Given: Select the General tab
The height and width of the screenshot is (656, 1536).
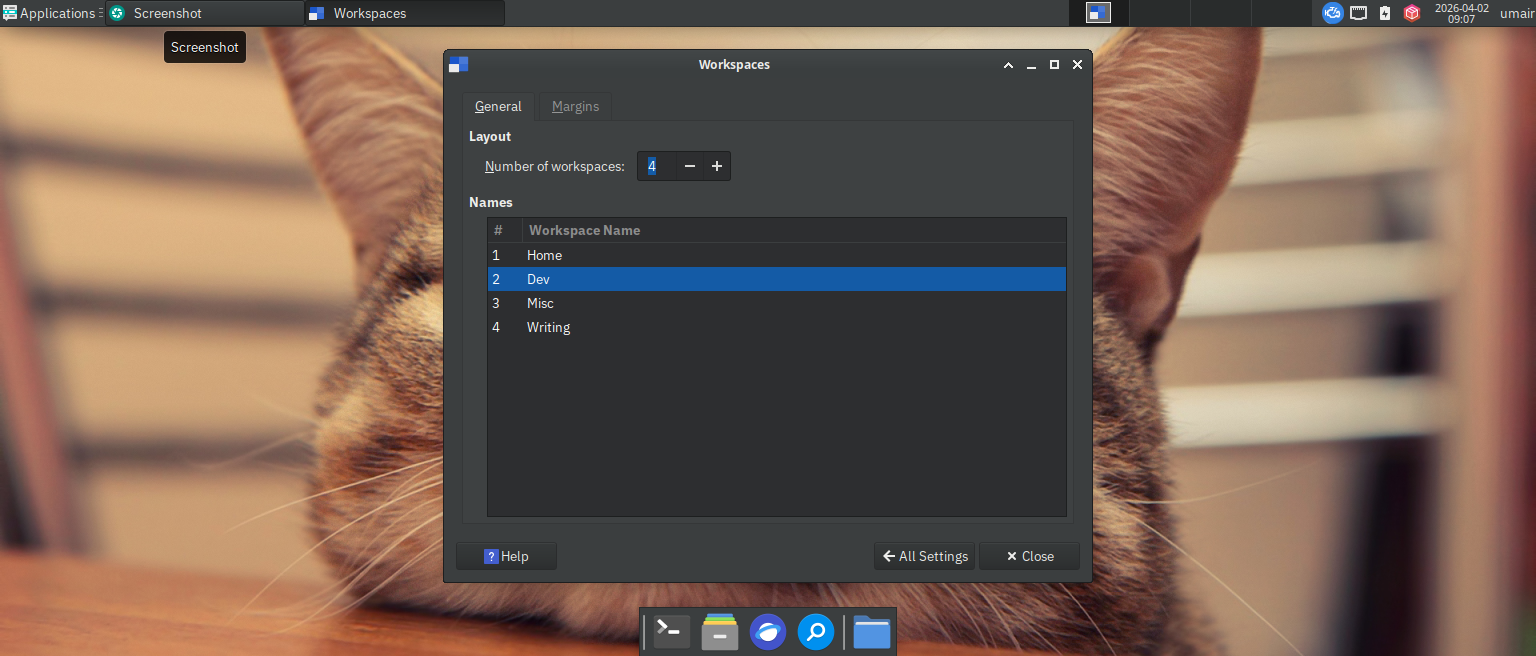Looking at the screenshot, I should 498,106.
